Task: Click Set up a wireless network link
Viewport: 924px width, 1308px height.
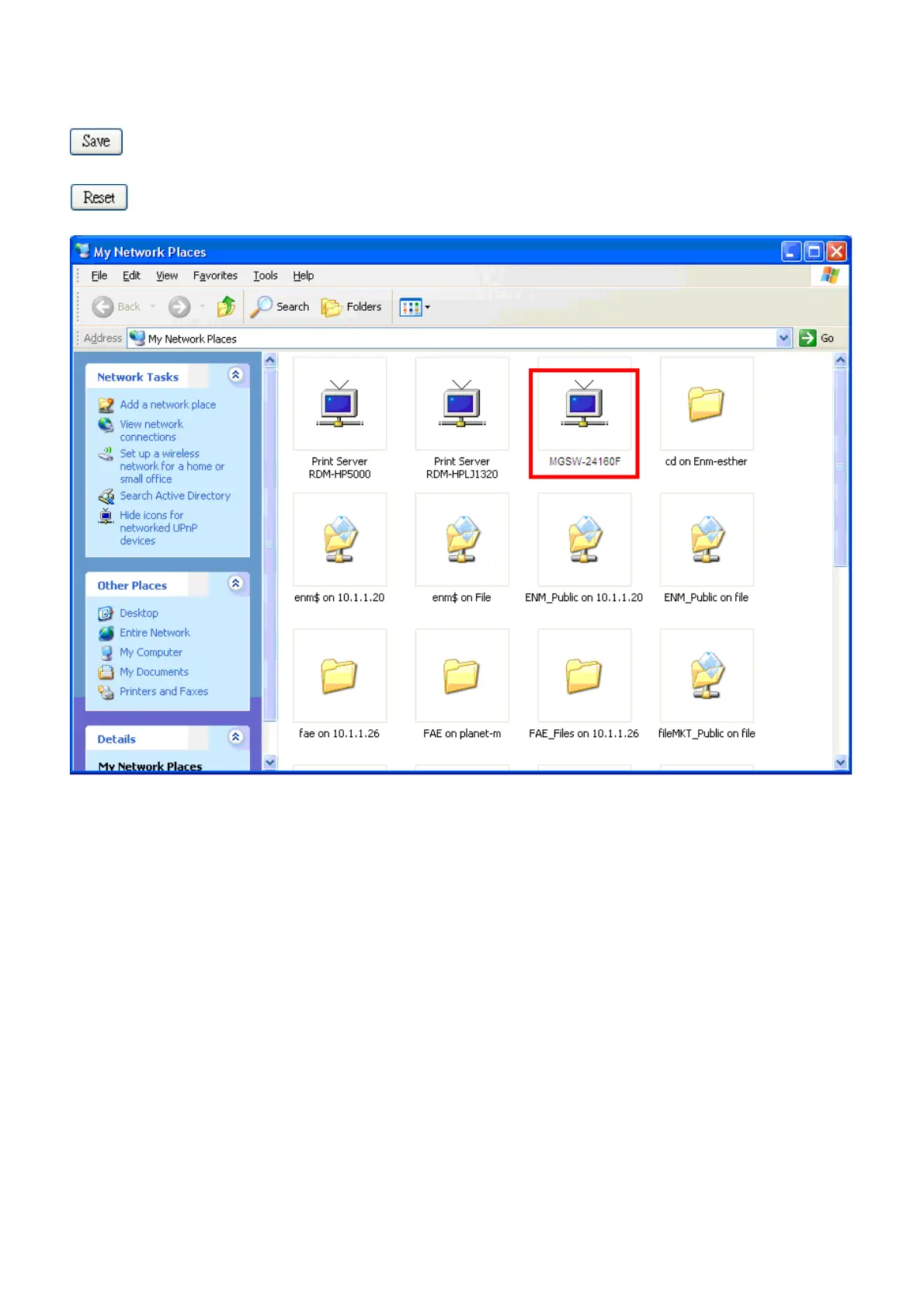Action: click(172, 466)
